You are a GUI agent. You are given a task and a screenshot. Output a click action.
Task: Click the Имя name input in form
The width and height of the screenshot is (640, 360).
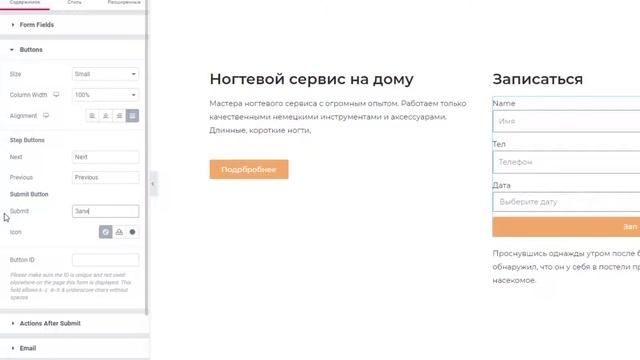pos(566,121)
